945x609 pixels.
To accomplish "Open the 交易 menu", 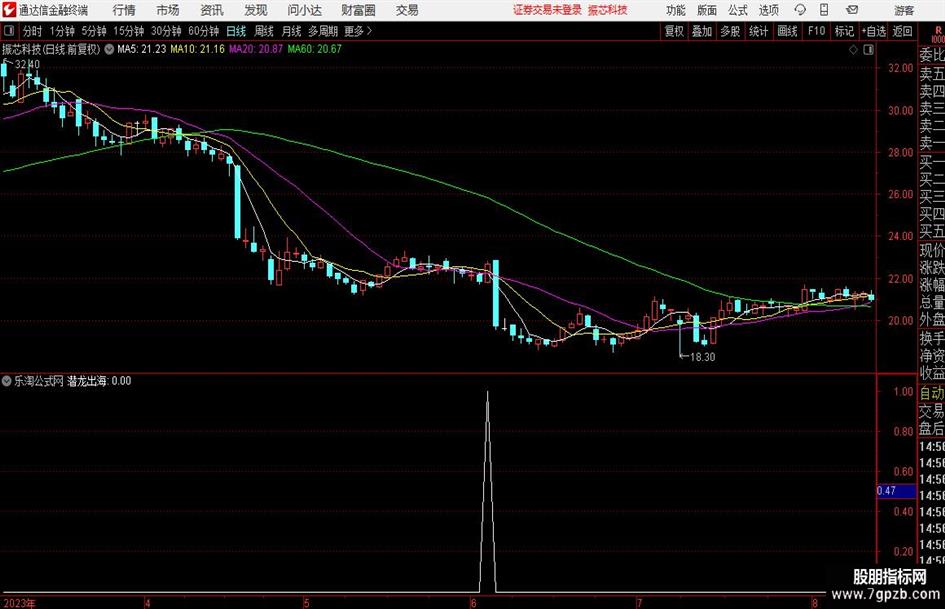I will (407, 10).
